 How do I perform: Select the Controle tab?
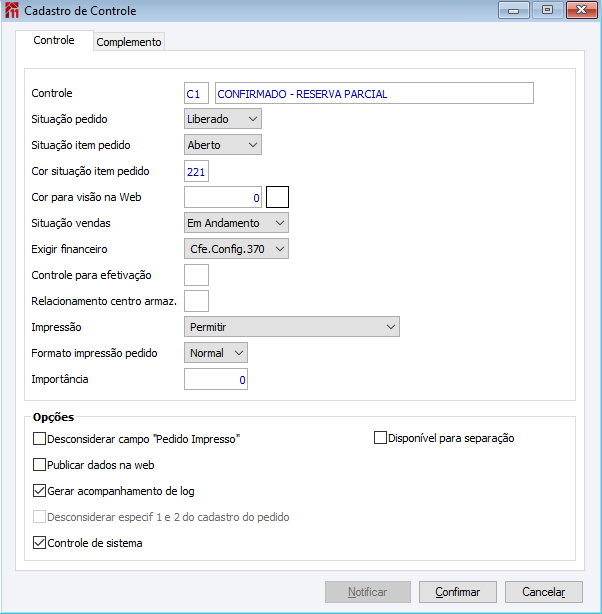pos(54,40)
